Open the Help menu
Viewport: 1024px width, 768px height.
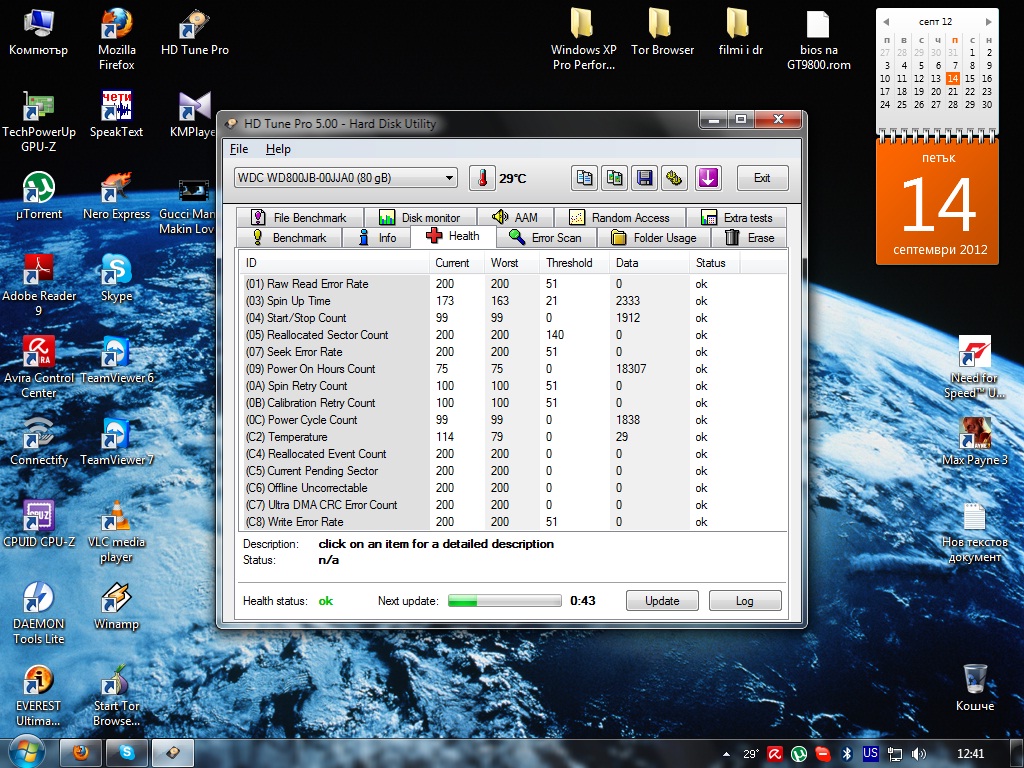coord(278,149)
